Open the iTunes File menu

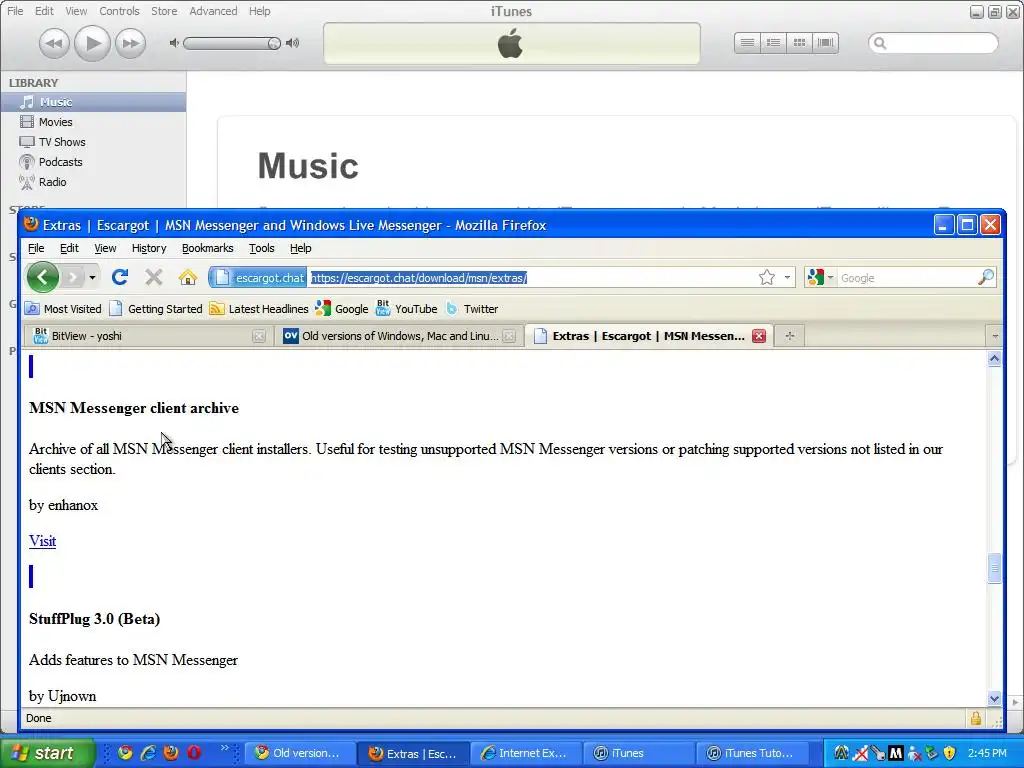15,11
